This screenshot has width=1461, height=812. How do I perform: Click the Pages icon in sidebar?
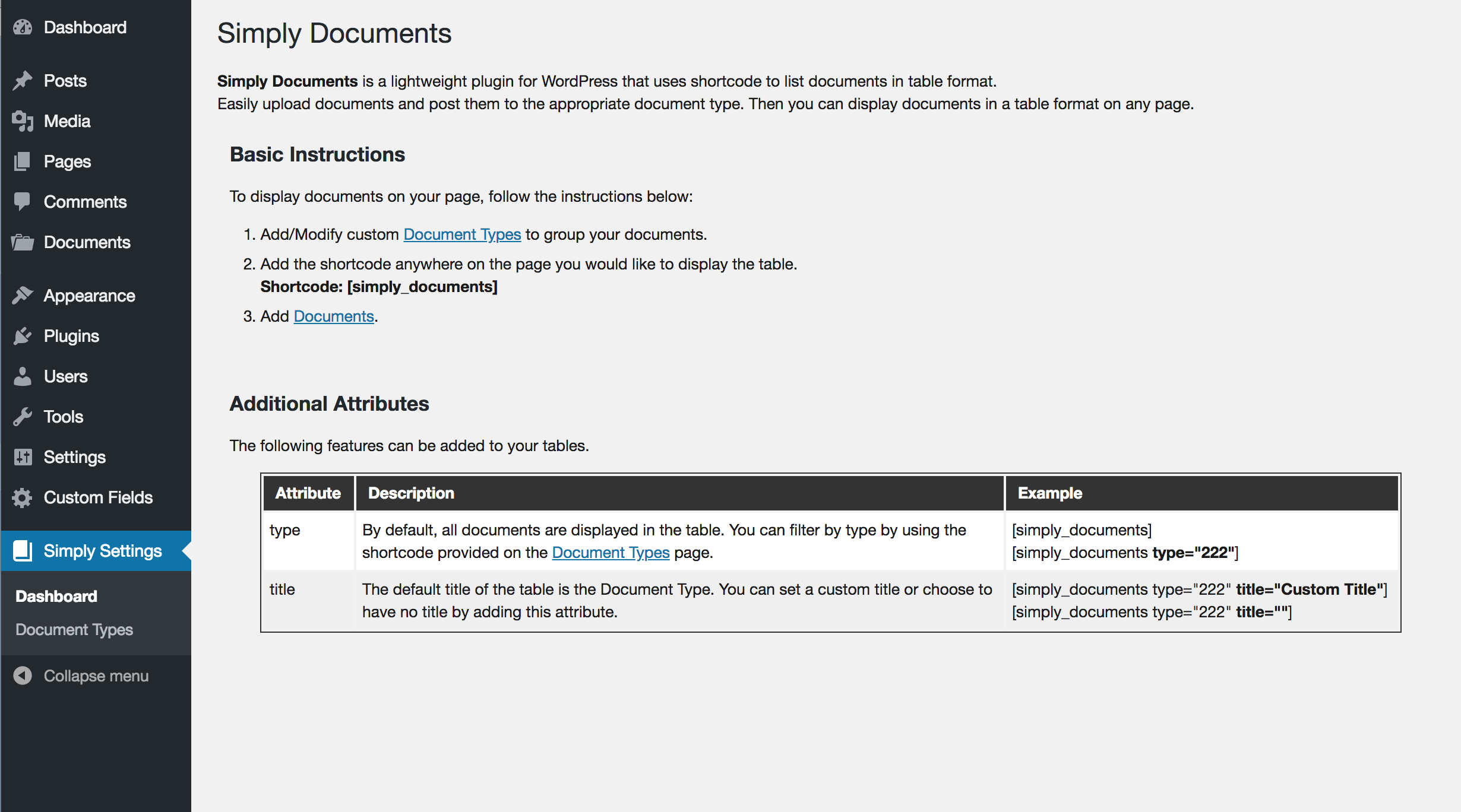tap(23, 161)
